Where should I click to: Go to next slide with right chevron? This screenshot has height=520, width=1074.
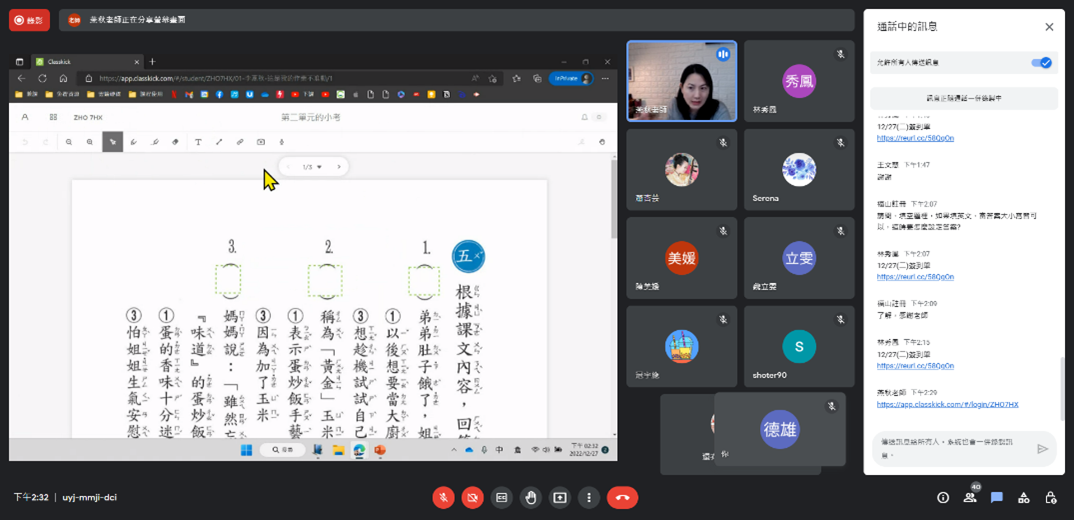[x=338, y=166]
